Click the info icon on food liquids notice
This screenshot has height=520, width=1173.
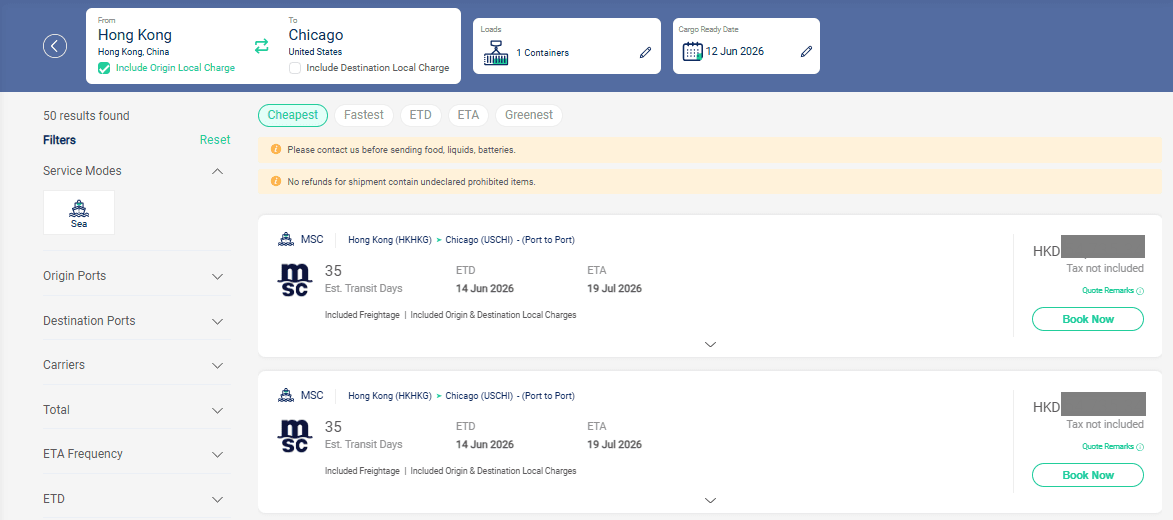click(275, 150)
